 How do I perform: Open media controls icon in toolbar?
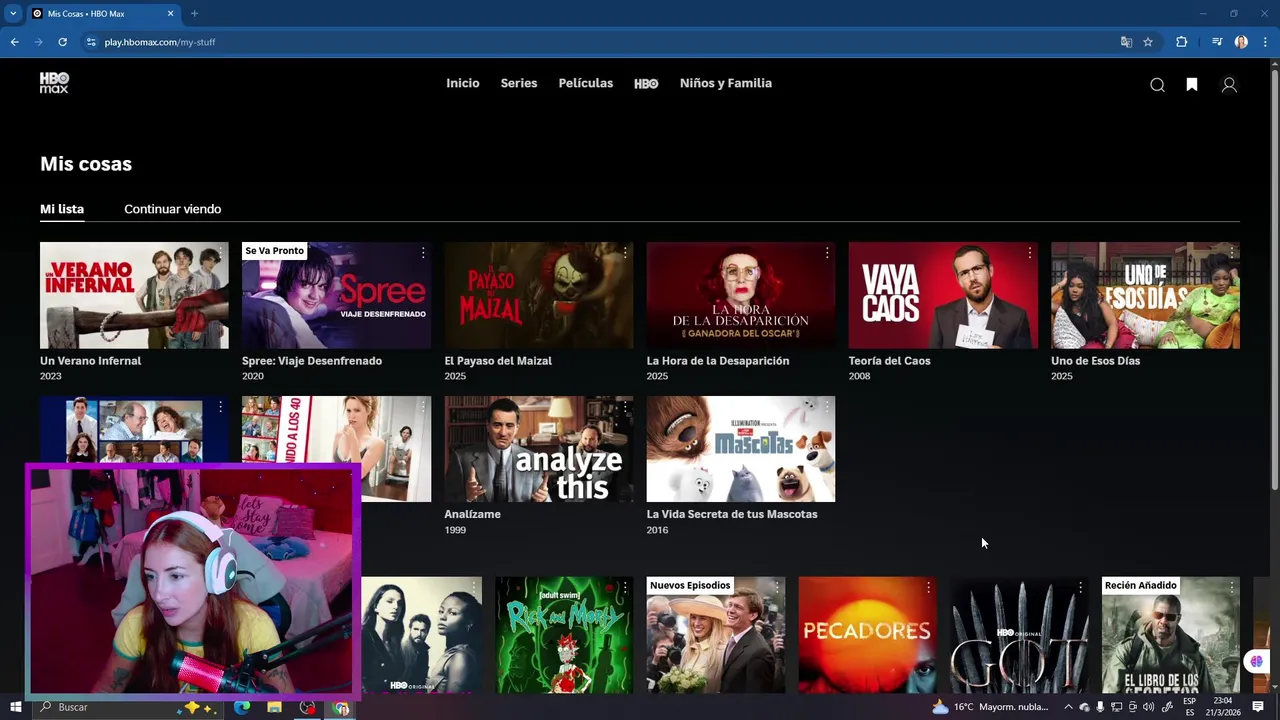[x=1217, y=42]
